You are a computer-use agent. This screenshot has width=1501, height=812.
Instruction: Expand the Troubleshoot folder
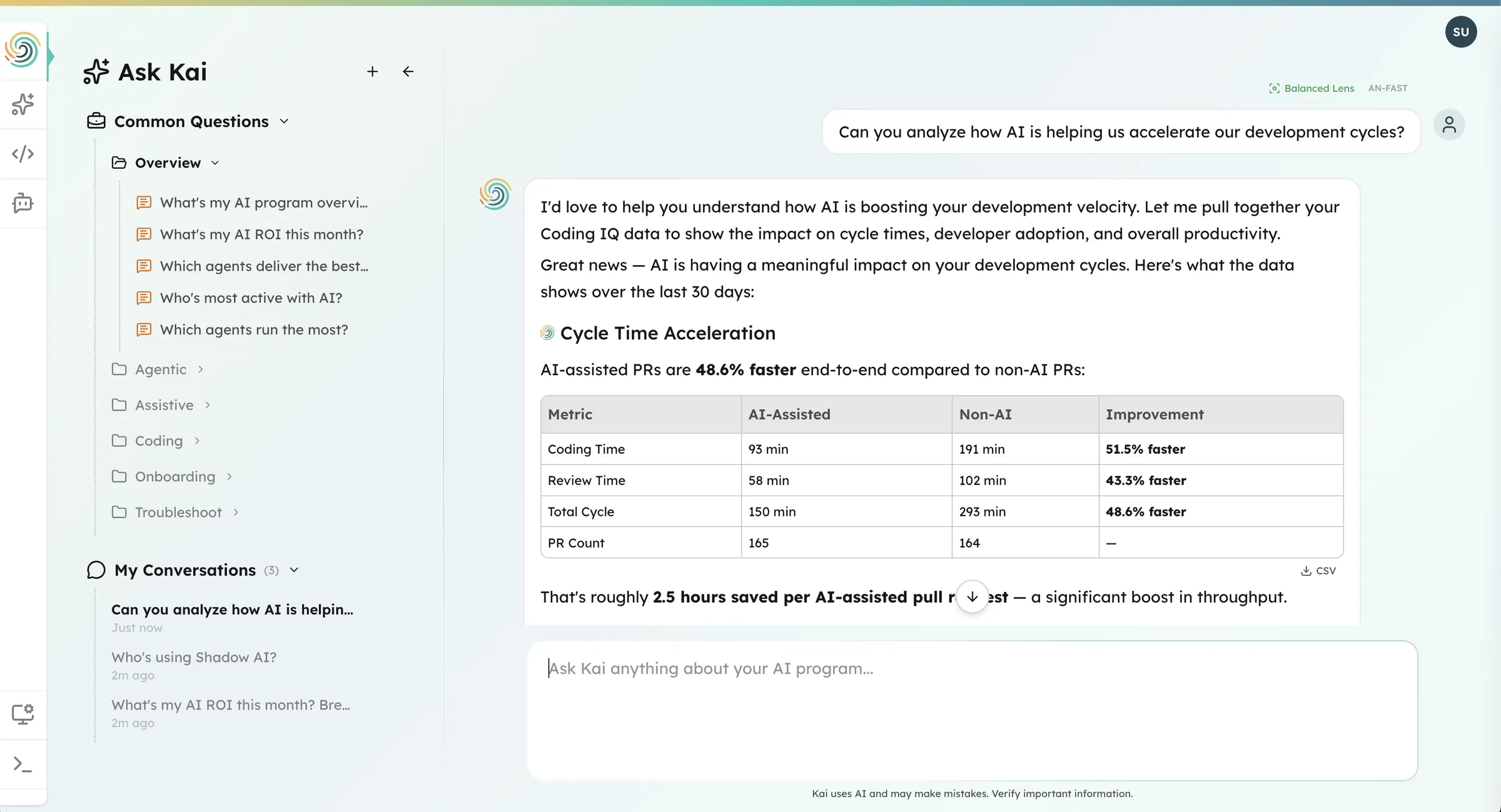coord(236,511)
